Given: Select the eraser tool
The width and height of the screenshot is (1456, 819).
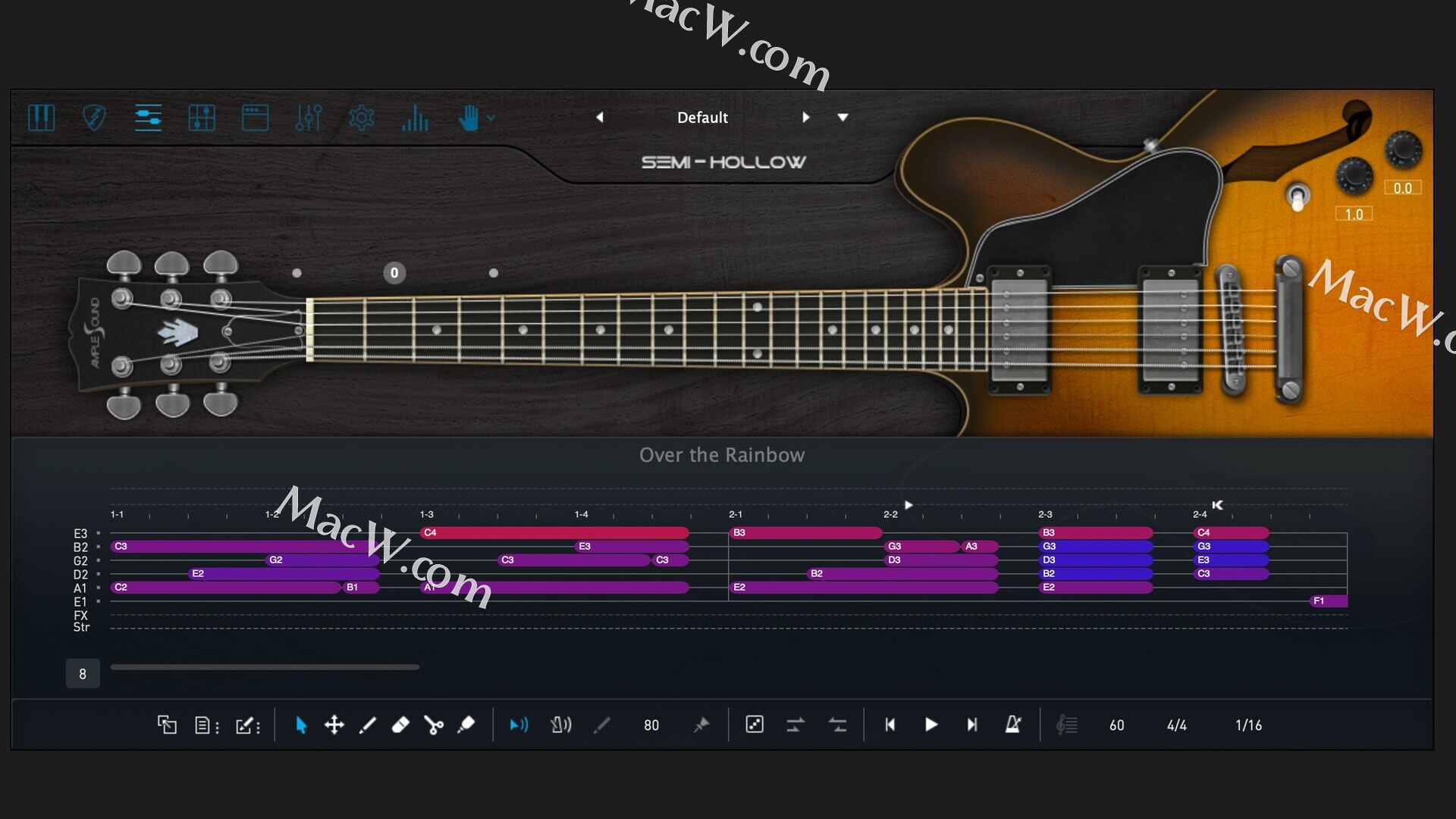Looking at the screenshot, I should [400, 726].
